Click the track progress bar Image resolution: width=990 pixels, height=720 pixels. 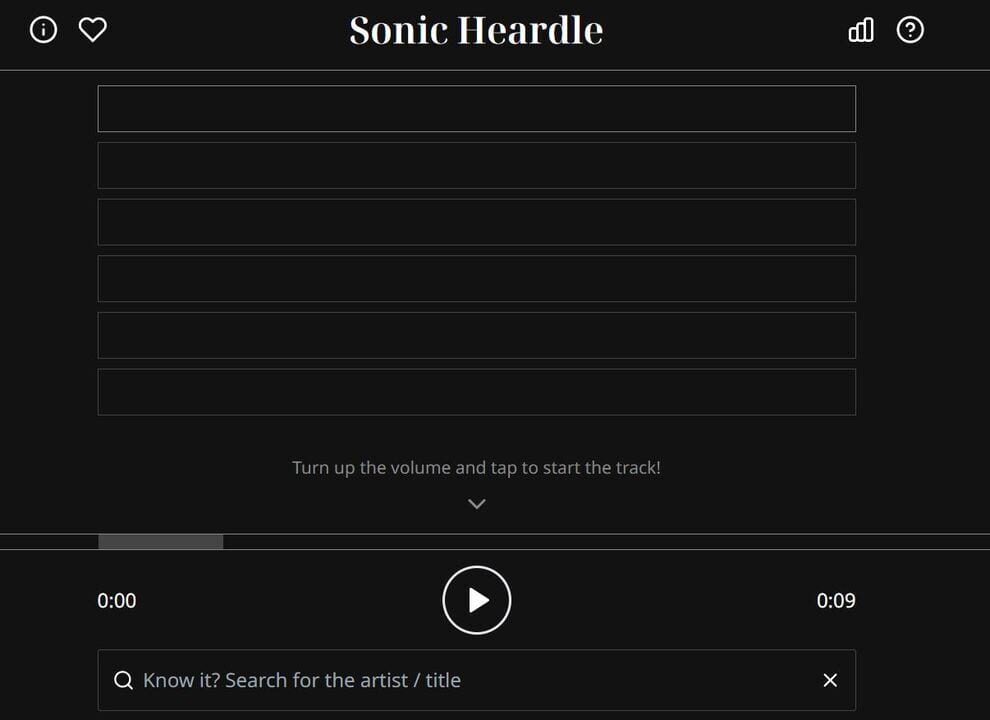476,541
